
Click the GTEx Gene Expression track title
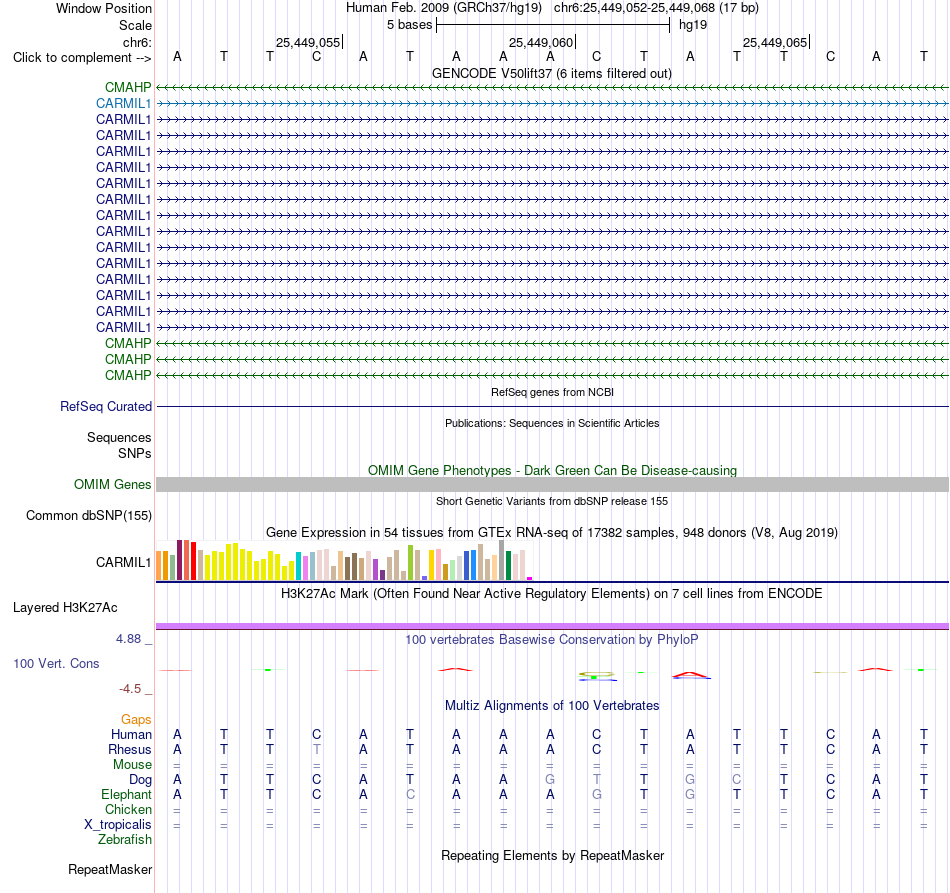pyautogui.click(x=551, y=533)
